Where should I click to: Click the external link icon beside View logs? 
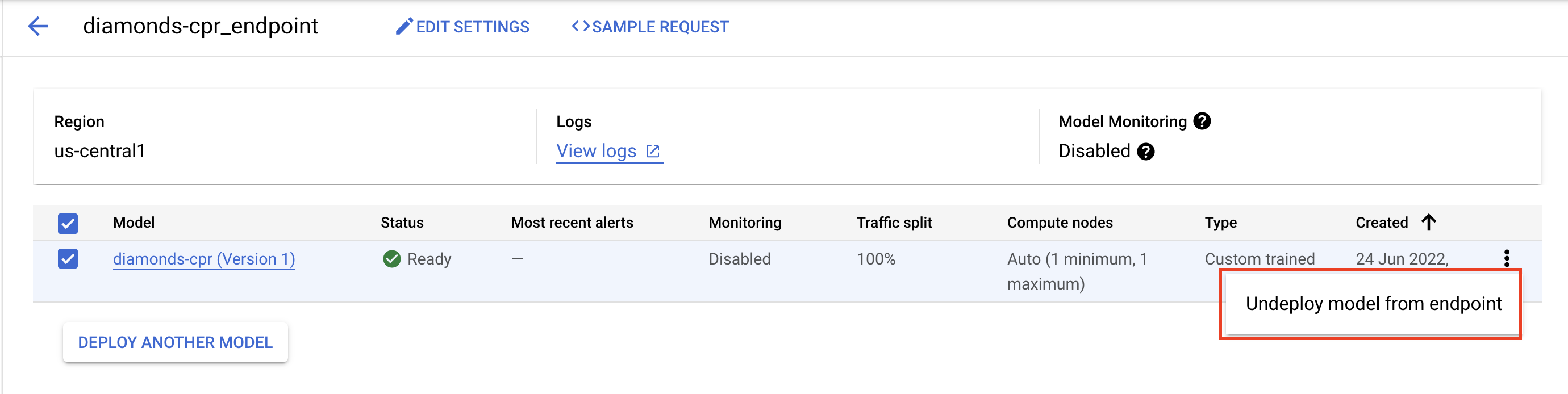(653, 152)
